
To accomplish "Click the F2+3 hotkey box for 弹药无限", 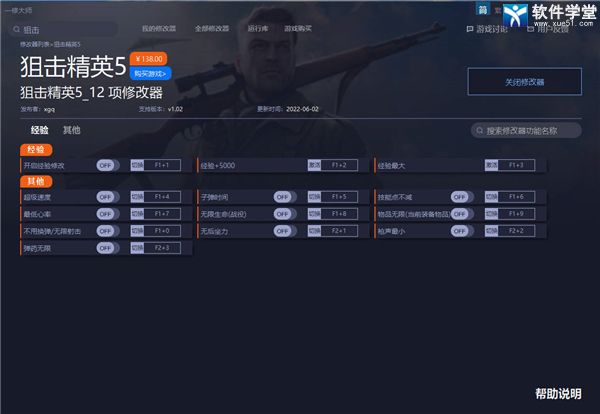I will point(162,248).
